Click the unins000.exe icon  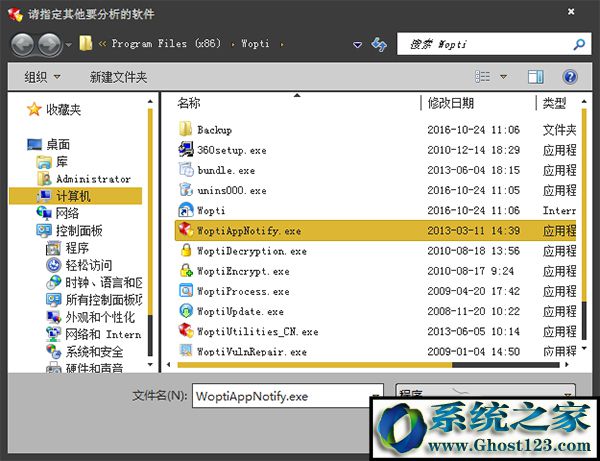coord(186,189)
